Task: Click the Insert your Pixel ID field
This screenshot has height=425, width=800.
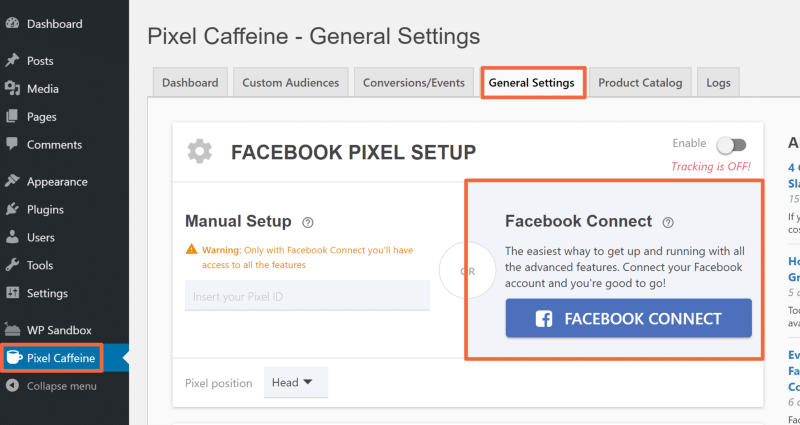Action: coord(307,295)
